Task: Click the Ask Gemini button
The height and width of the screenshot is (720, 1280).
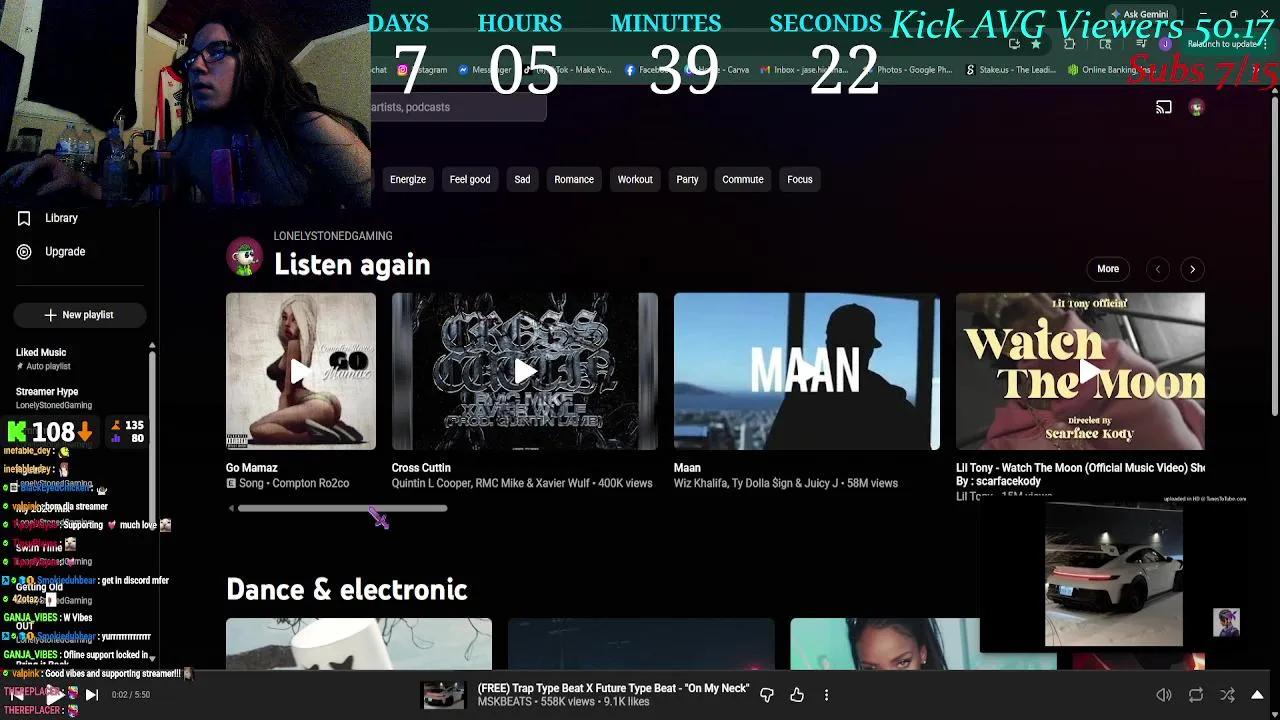Action: tap(1138, 14)
